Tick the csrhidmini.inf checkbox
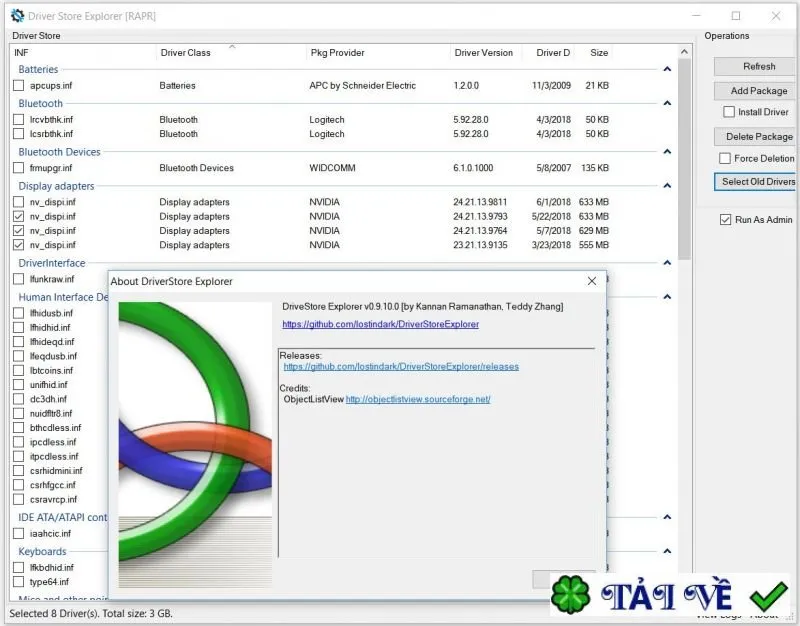The height and width of the screenshot is (626, 800). (x=18, y=470)
